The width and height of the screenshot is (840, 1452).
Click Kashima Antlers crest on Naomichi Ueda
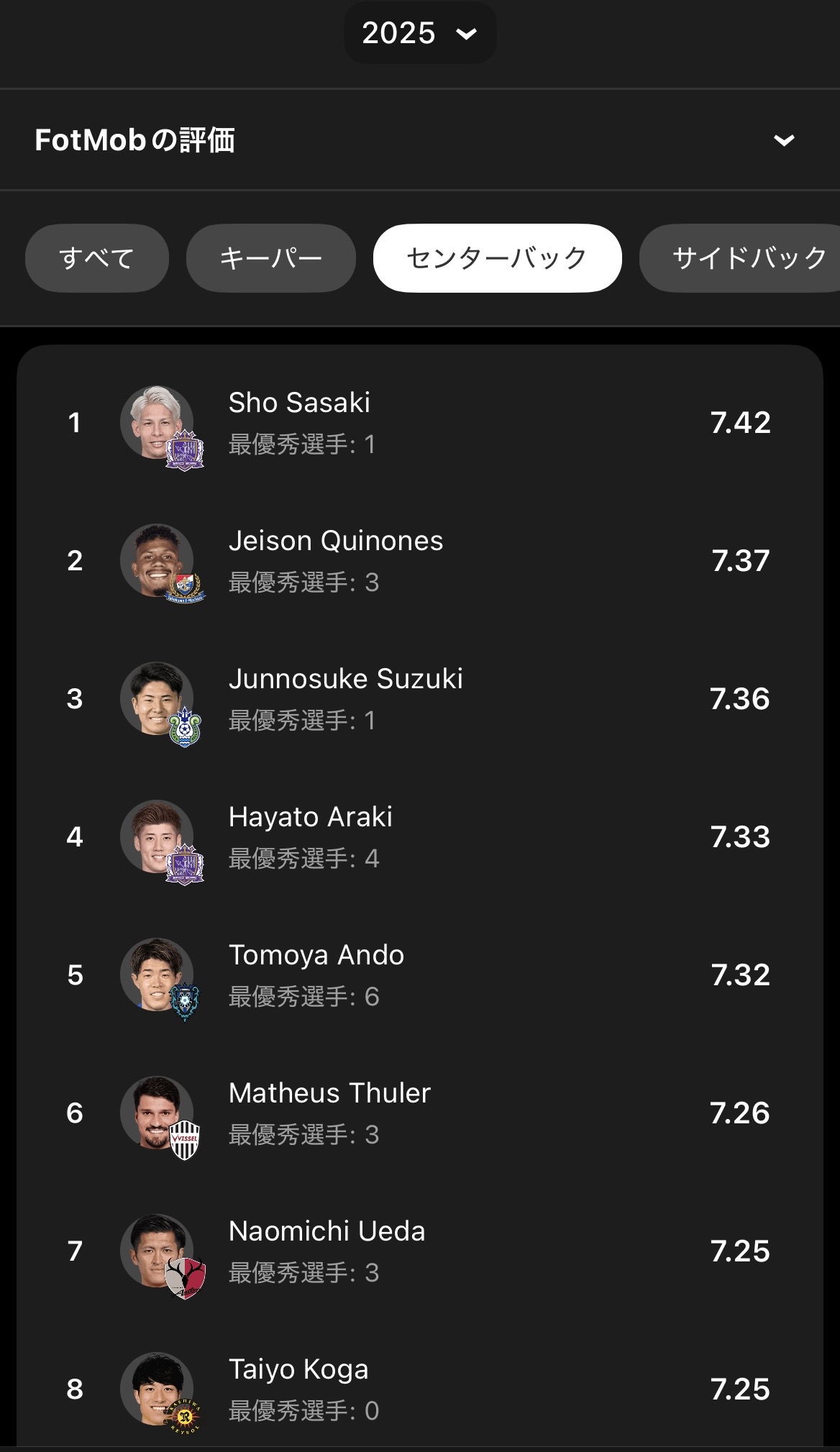coord(185,1278)
